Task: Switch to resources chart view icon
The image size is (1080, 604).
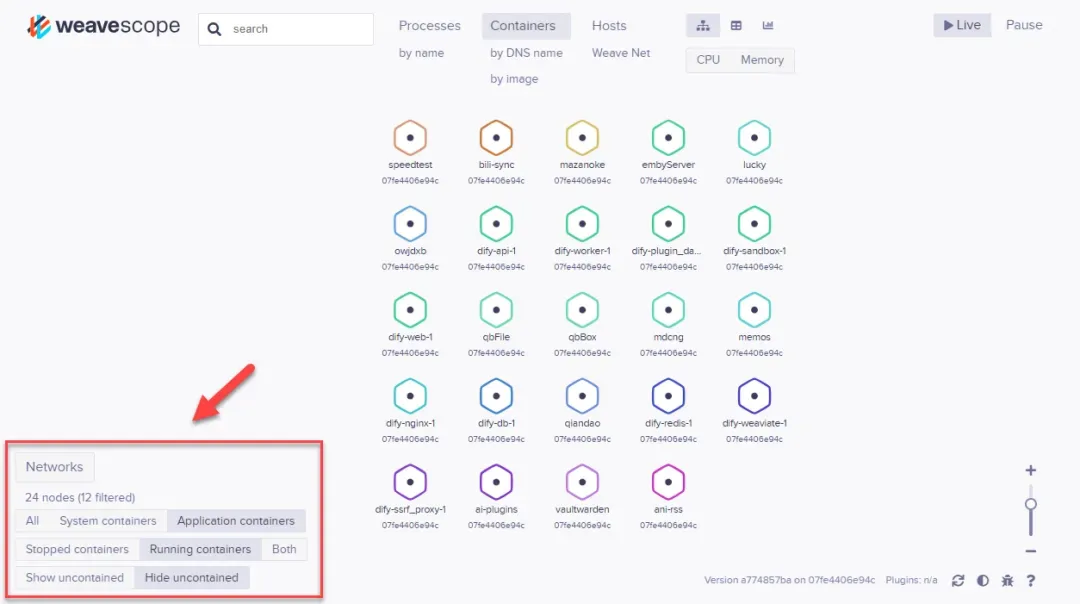Action: 768,25
